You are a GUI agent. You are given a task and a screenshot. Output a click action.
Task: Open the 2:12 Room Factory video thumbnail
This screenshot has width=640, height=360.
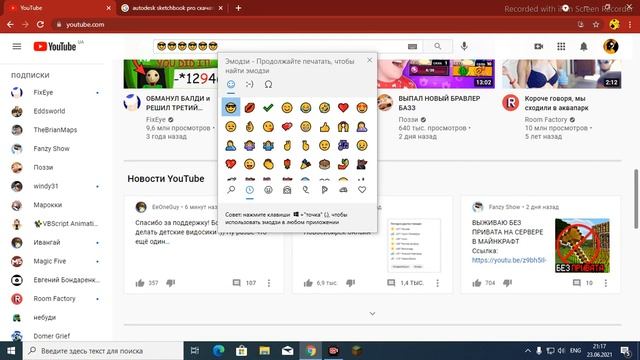point(562,74)
